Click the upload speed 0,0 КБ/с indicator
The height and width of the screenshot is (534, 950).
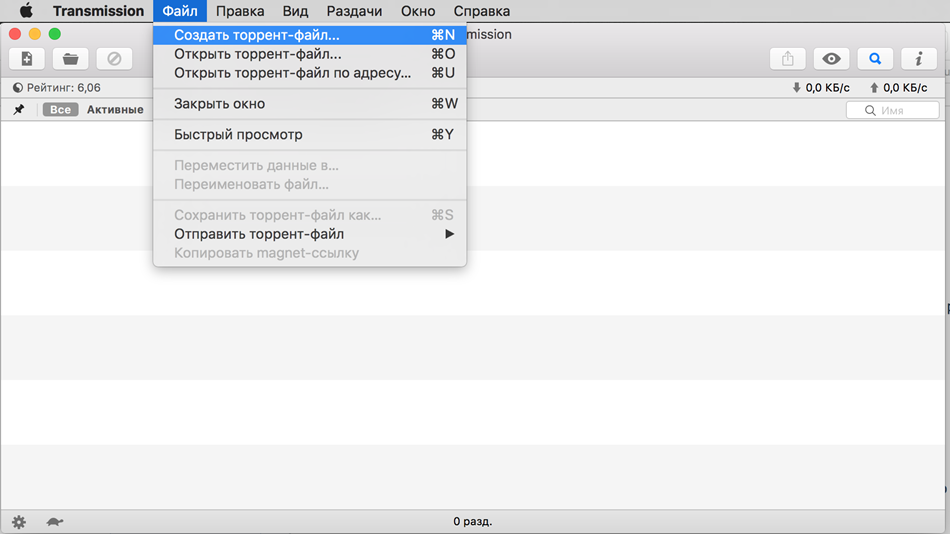coord(899,88)
